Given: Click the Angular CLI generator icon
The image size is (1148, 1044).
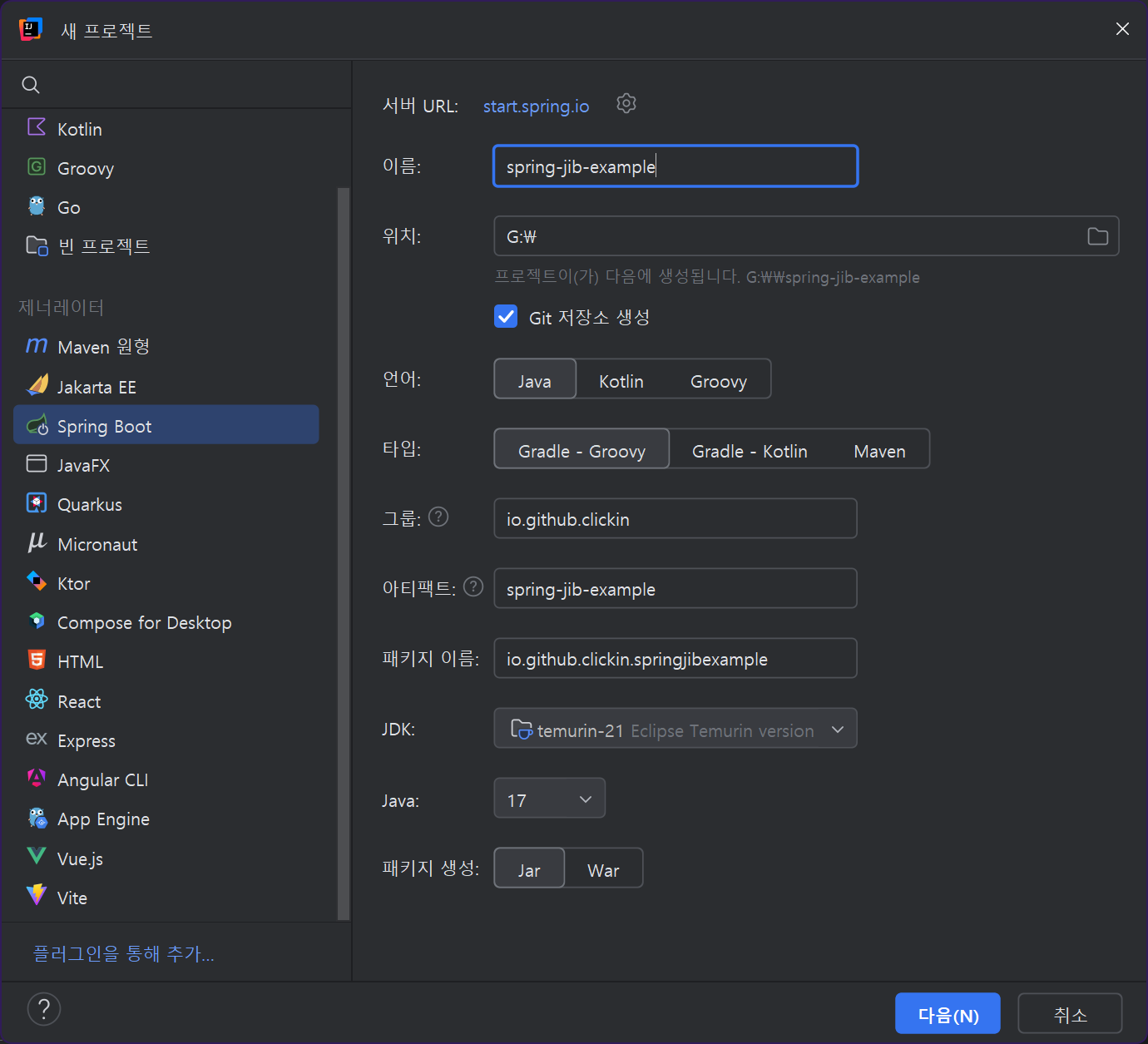Looking at the screenshot, I should tap(37, 779).
